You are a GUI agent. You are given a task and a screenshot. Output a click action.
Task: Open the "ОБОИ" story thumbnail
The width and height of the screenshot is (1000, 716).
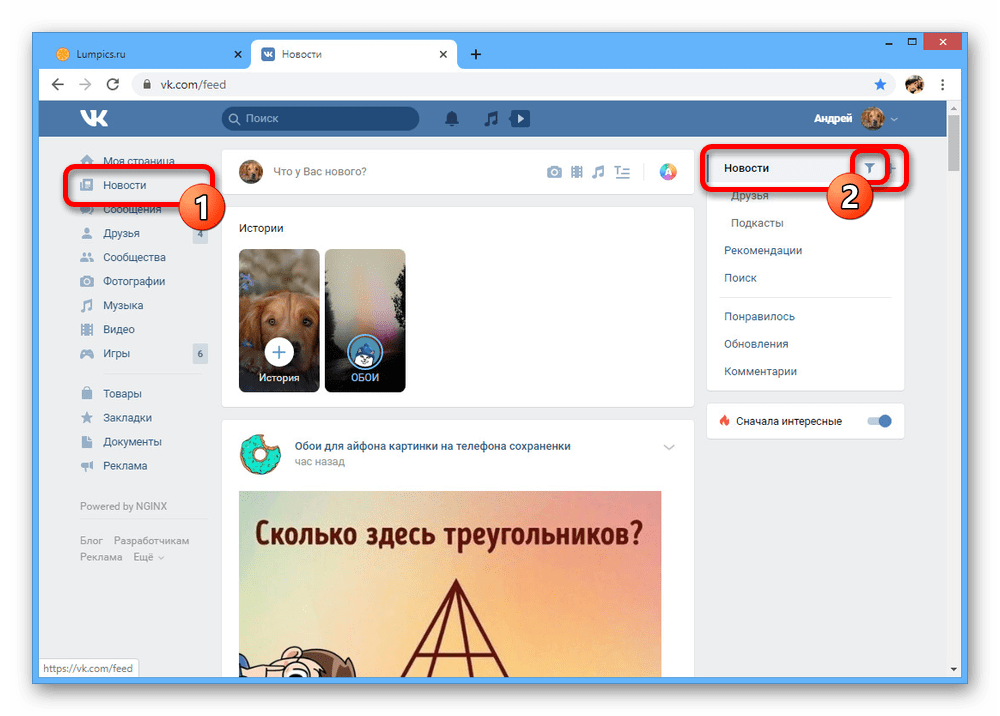click(x=365, y=320)
